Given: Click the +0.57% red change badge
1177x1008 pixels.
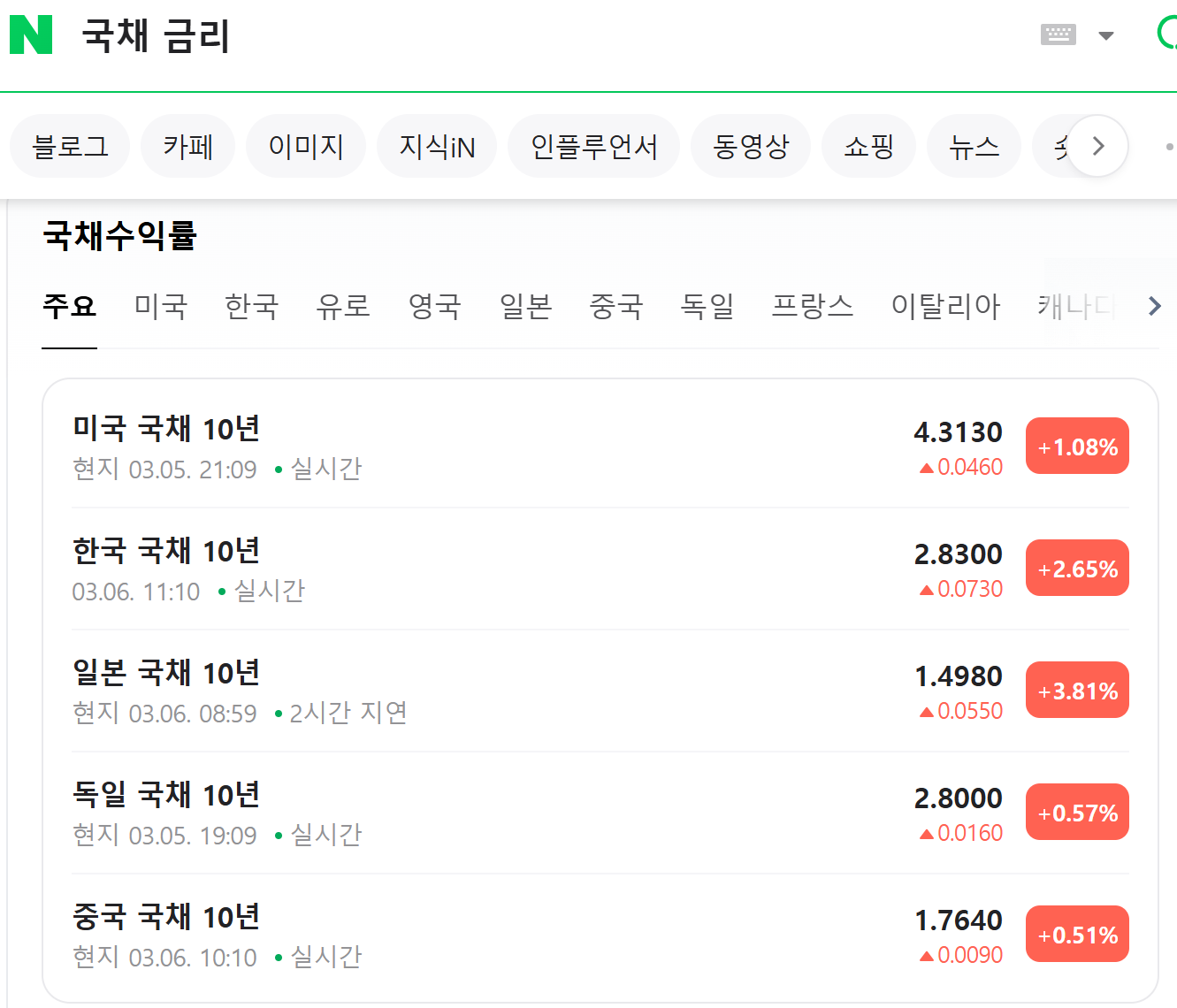Looking at the screenshot, I should [x=1077, y=813].
